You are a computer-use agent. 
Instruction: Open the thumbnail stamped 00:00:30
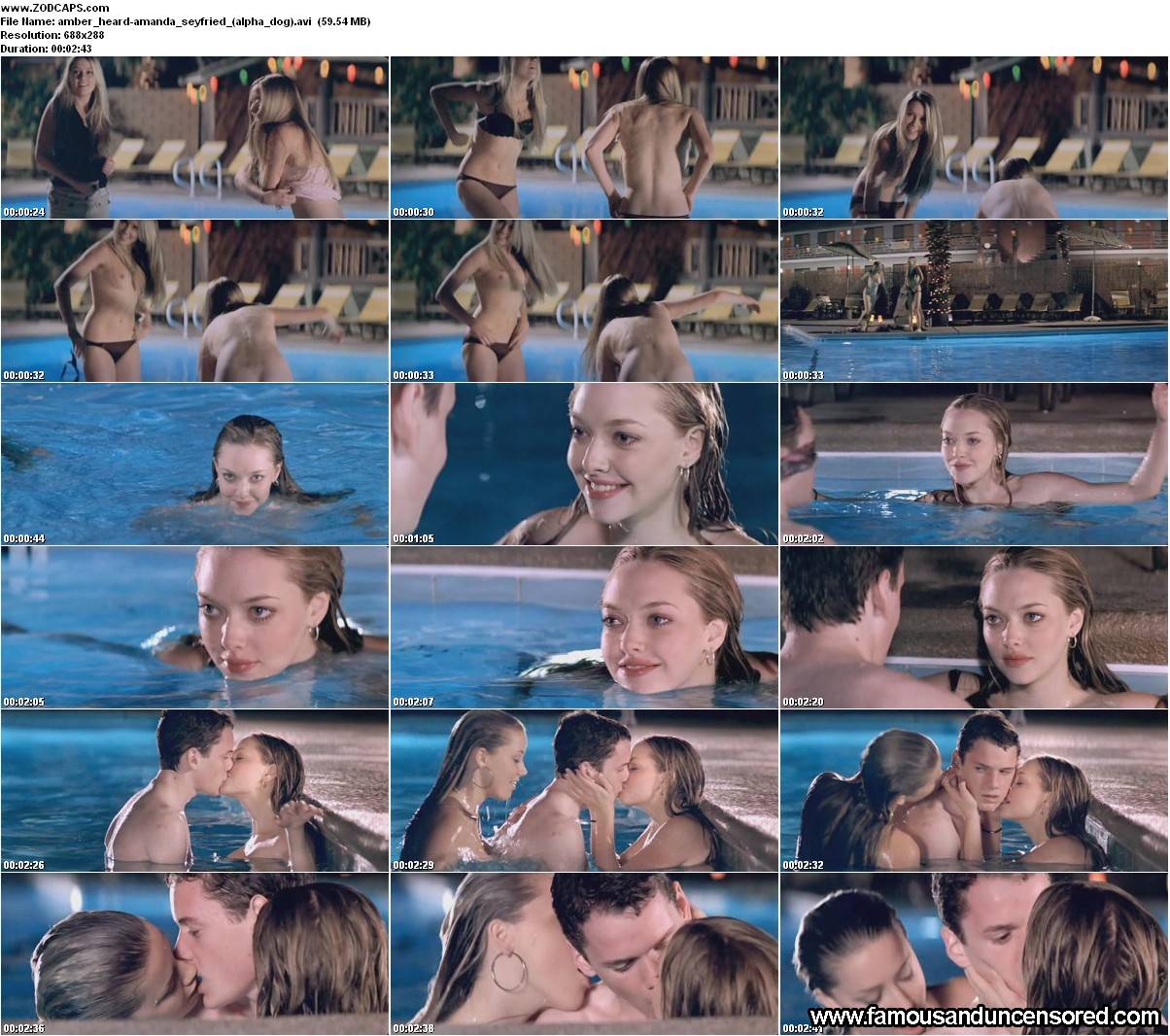tap(584, 136)
